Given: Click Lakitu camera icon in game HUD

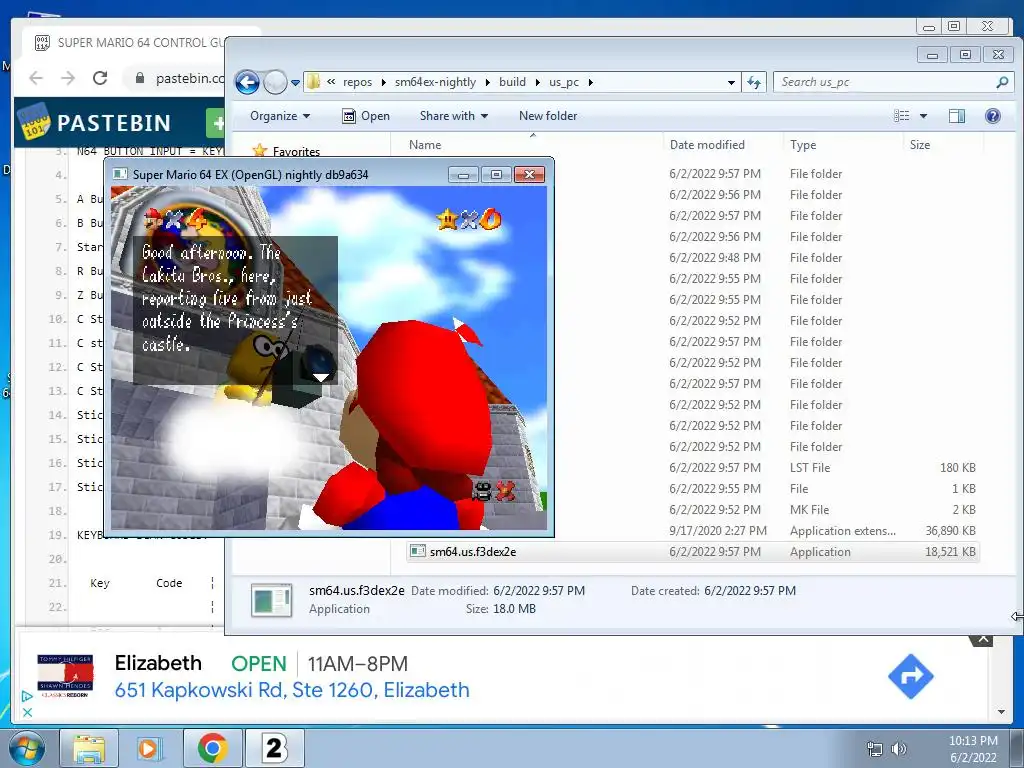Looking at the screenshot, I should click(x=481, y=490).
